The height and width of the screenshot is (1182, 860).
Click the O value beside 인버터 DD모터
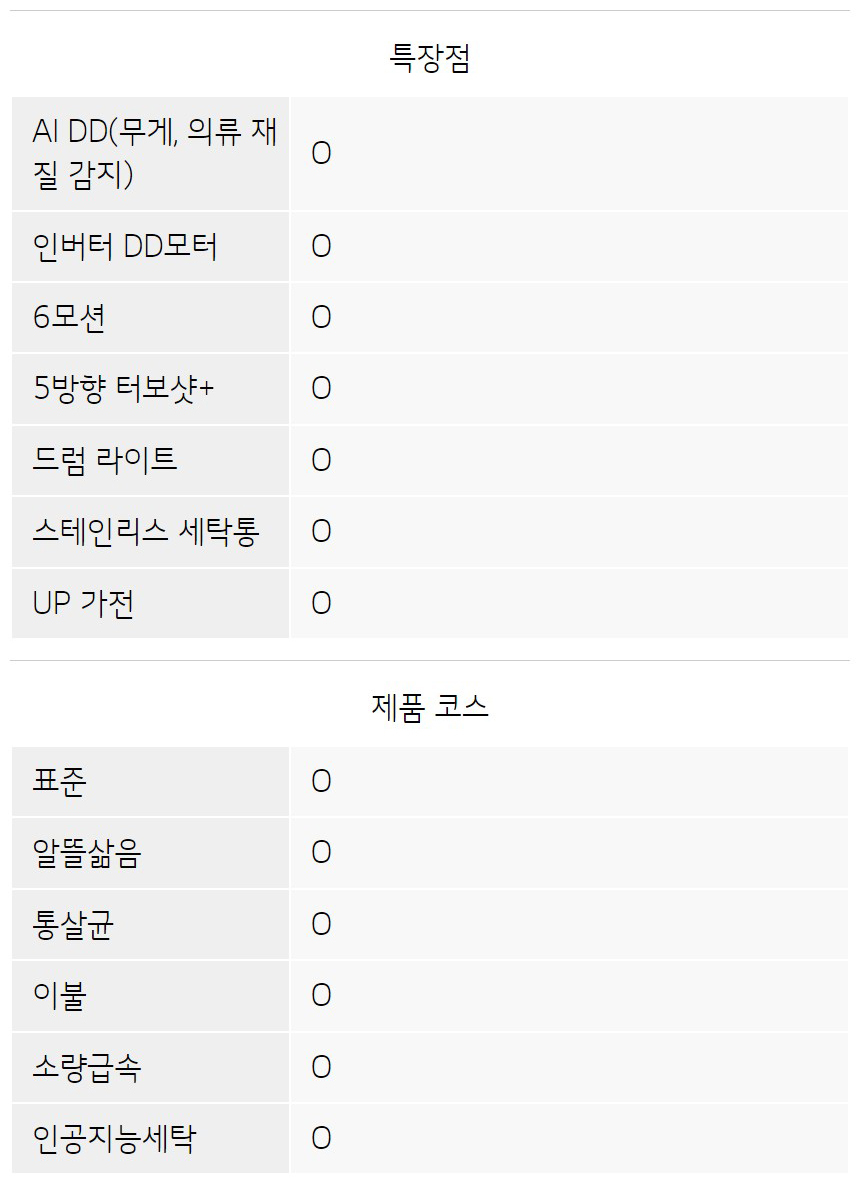(x=321, y=247)
